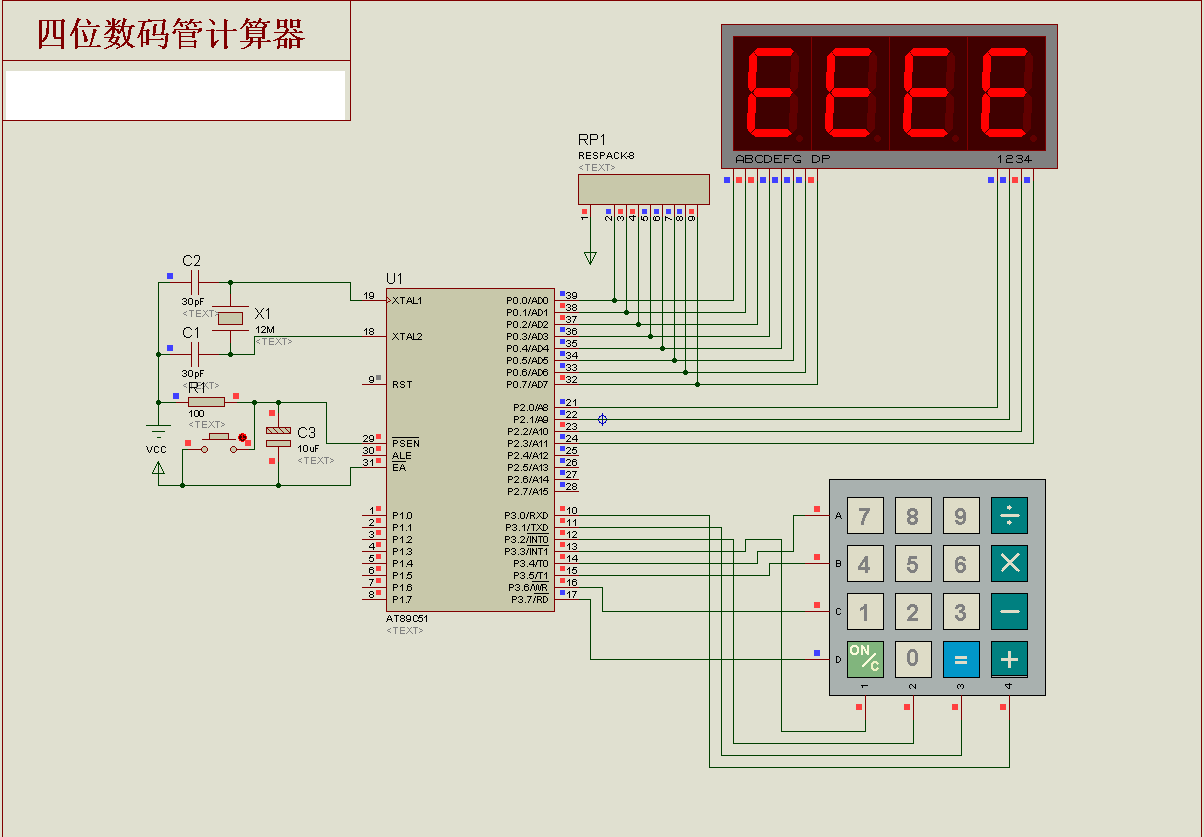Viewport: 1204px width, 837px height.
Task: Select resistor R1 symbol
Action: (207, 402)
